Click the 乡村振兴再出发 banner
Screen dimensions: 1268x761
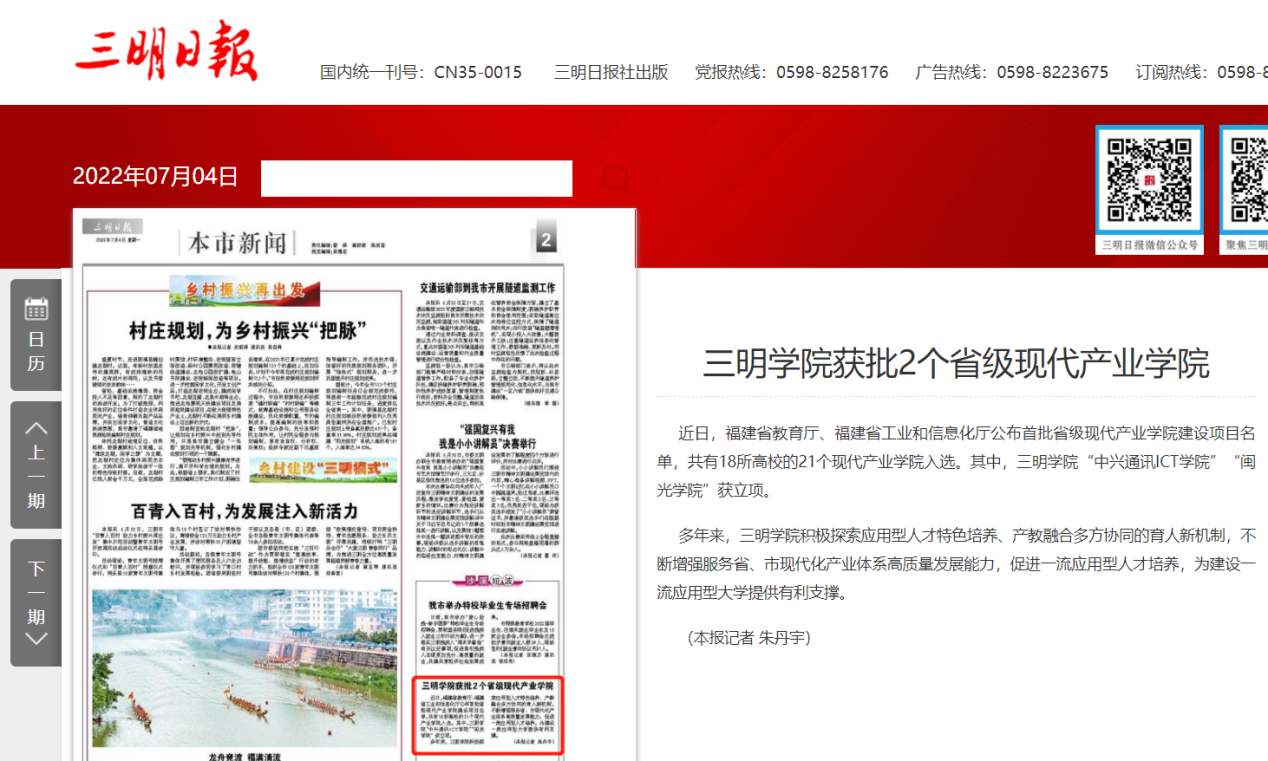244,290
